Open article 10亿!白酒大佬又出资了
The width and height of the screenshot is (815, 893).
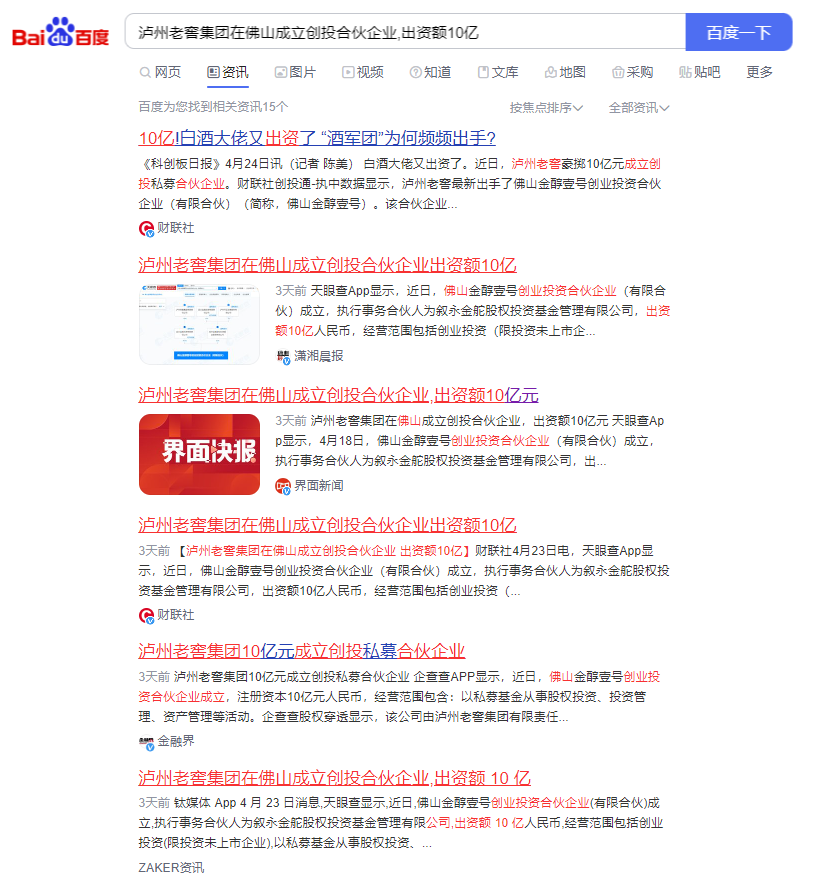[x=317, y=138]
